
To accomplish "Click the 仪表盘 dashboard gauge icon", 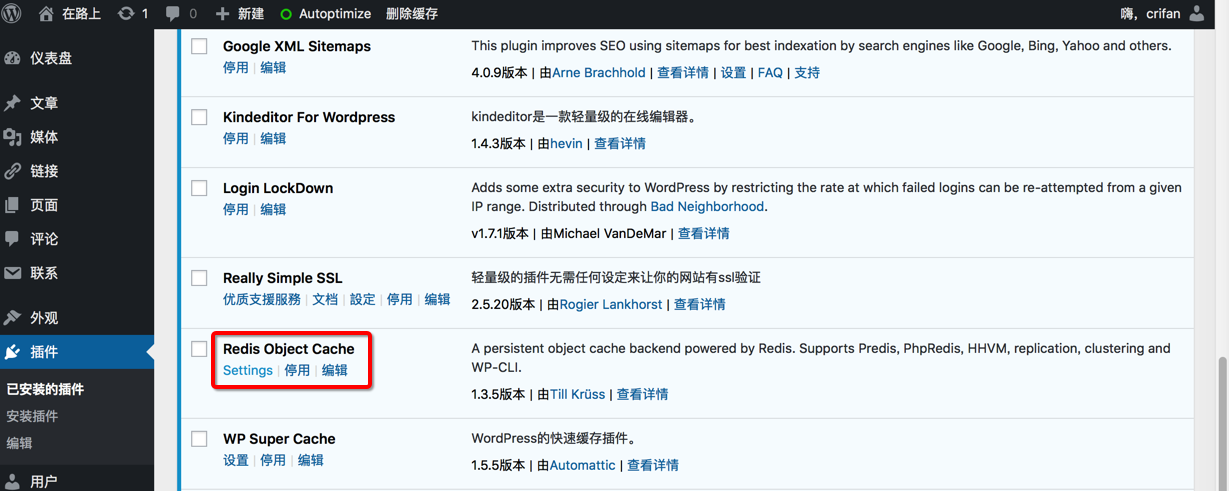I will click(x=13, y=58).
